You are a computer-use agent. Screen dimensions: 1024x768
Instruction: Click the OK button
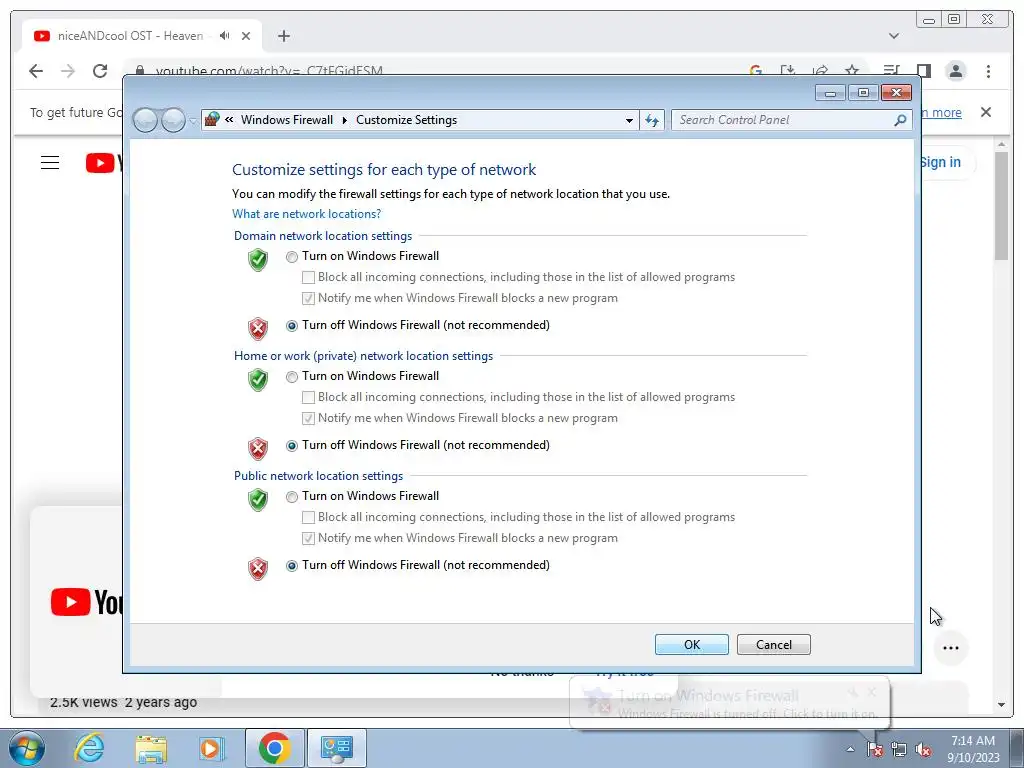coord(692,645)
